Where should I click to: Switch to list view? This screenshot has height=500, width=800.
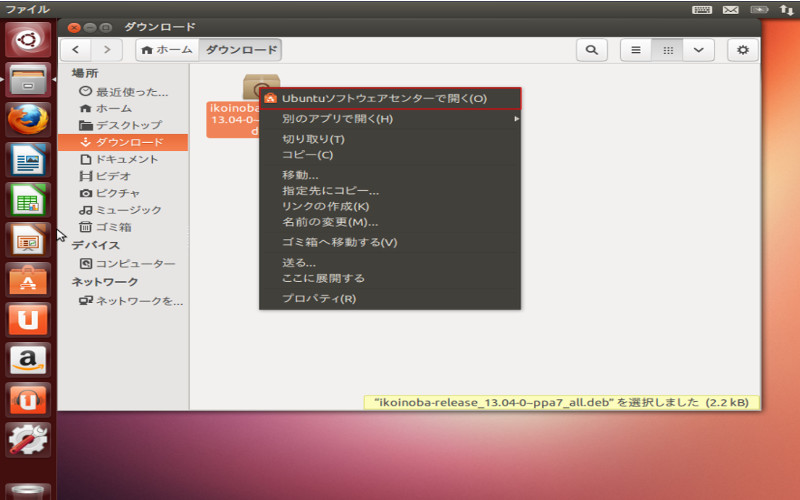click(636, 49)
